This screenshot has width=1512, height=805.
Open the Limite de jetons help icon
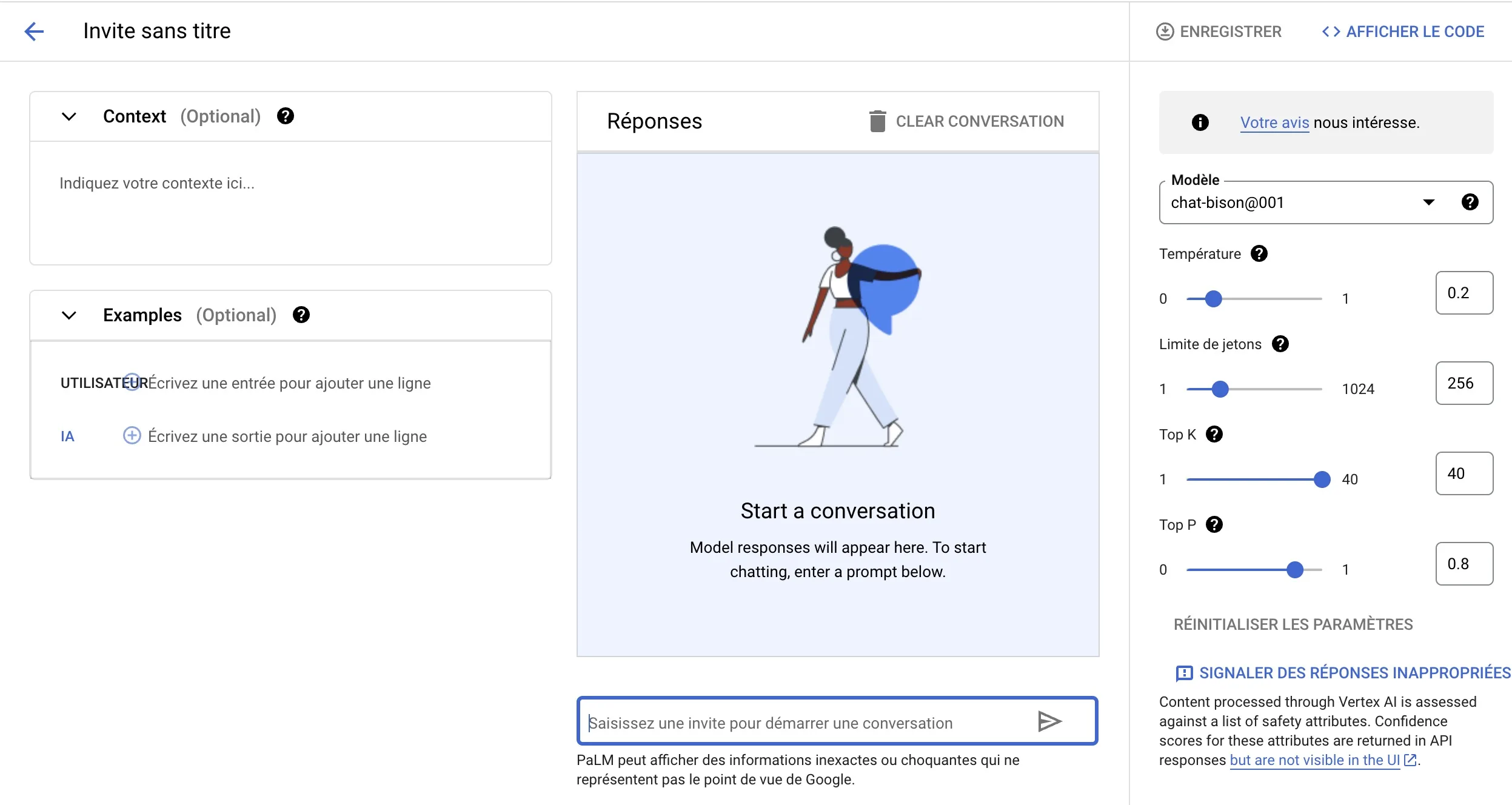1280,344
